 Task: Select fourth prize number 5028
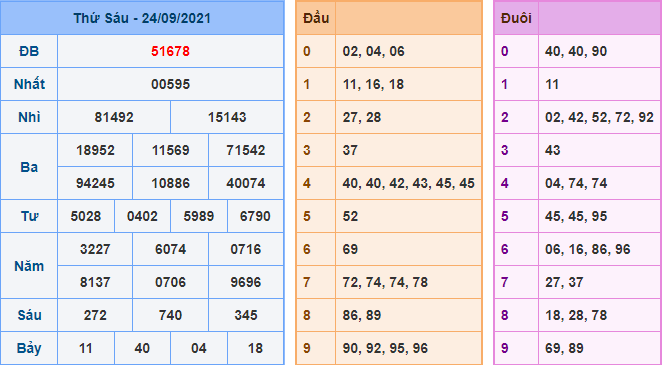(86, 216)
